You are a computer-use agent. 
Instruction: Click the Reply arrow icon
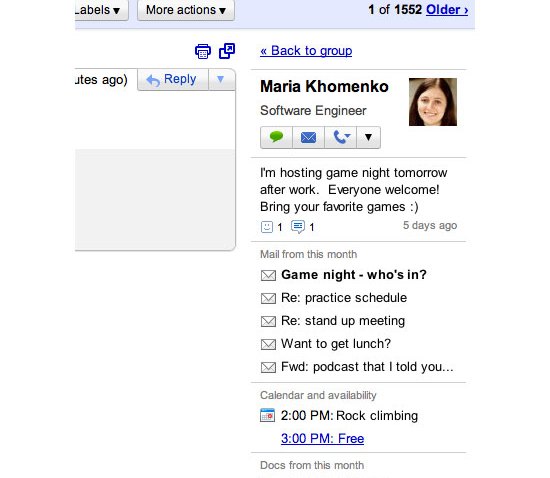(x=153, y=80)
